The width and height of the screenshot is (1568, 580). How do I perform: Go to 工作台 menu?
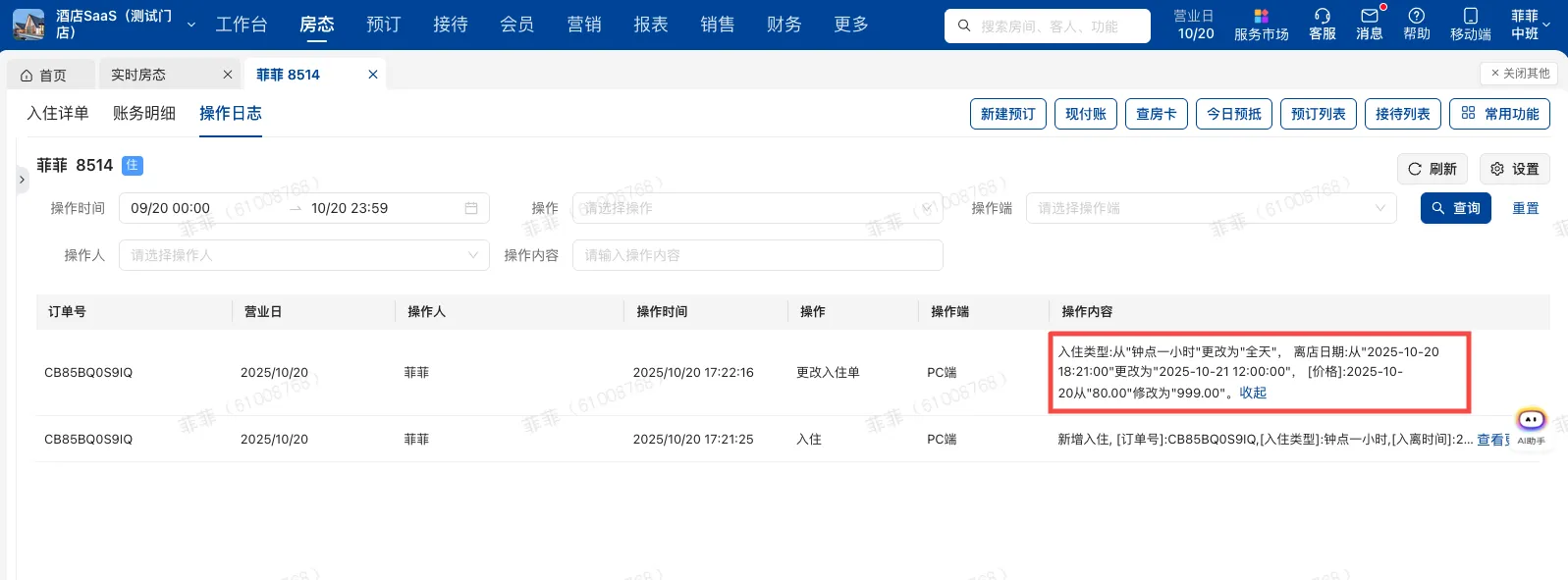(242, 25)
